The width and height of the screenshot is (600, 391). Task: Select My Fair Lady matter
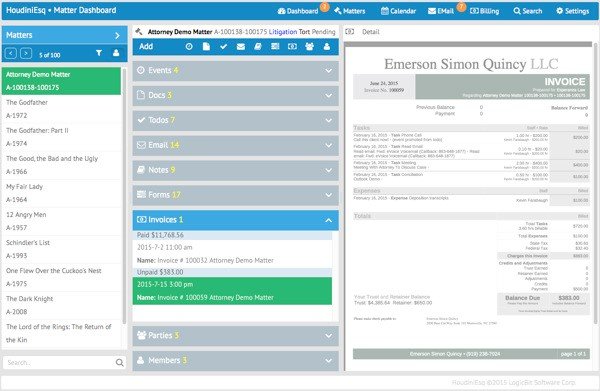coord(61,193)
